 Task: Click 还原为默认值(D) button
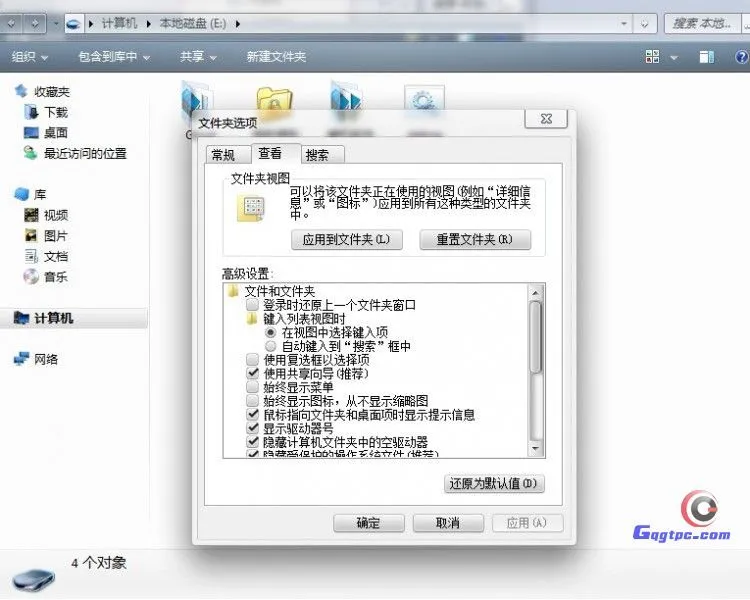(x=494, y=483)
